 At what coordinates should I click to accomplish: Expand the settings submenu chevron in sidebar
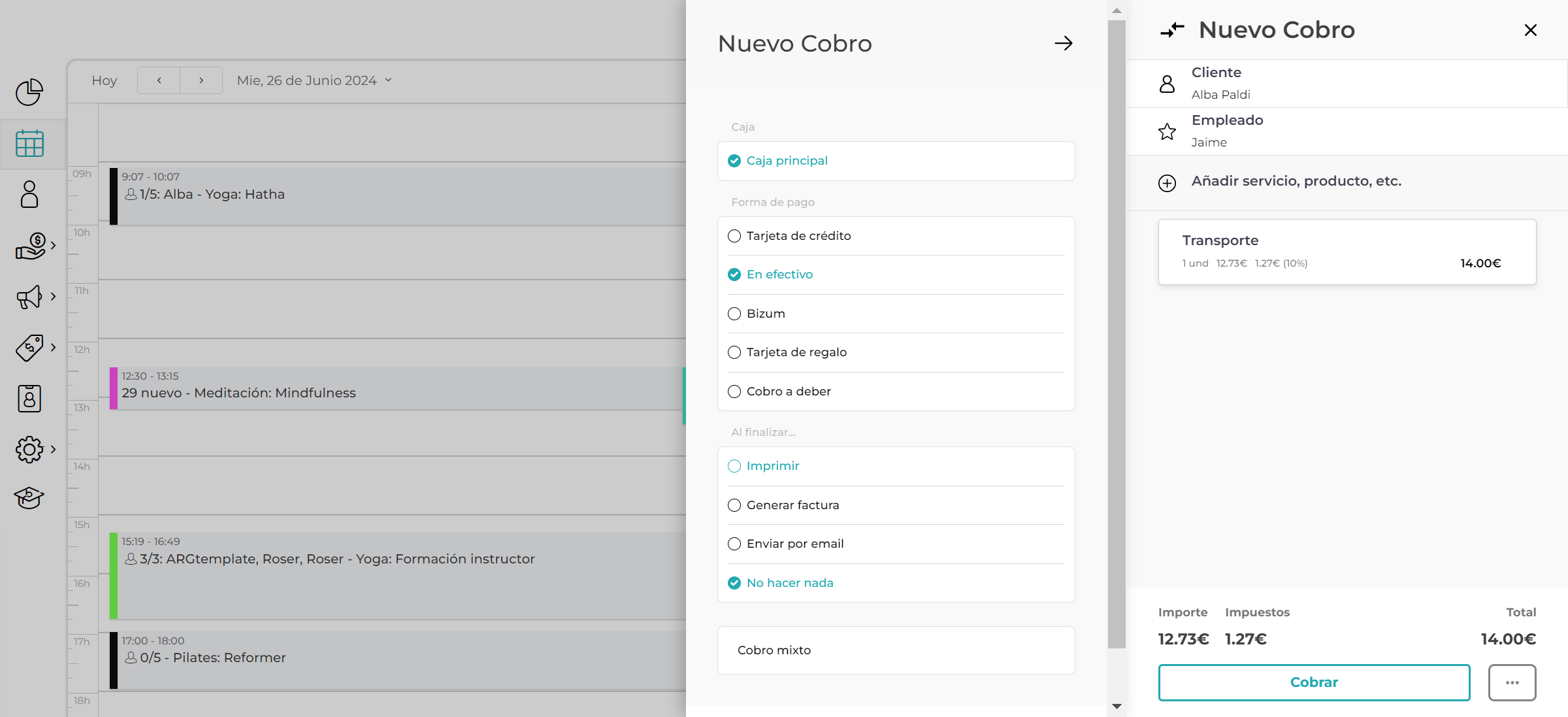54,449
